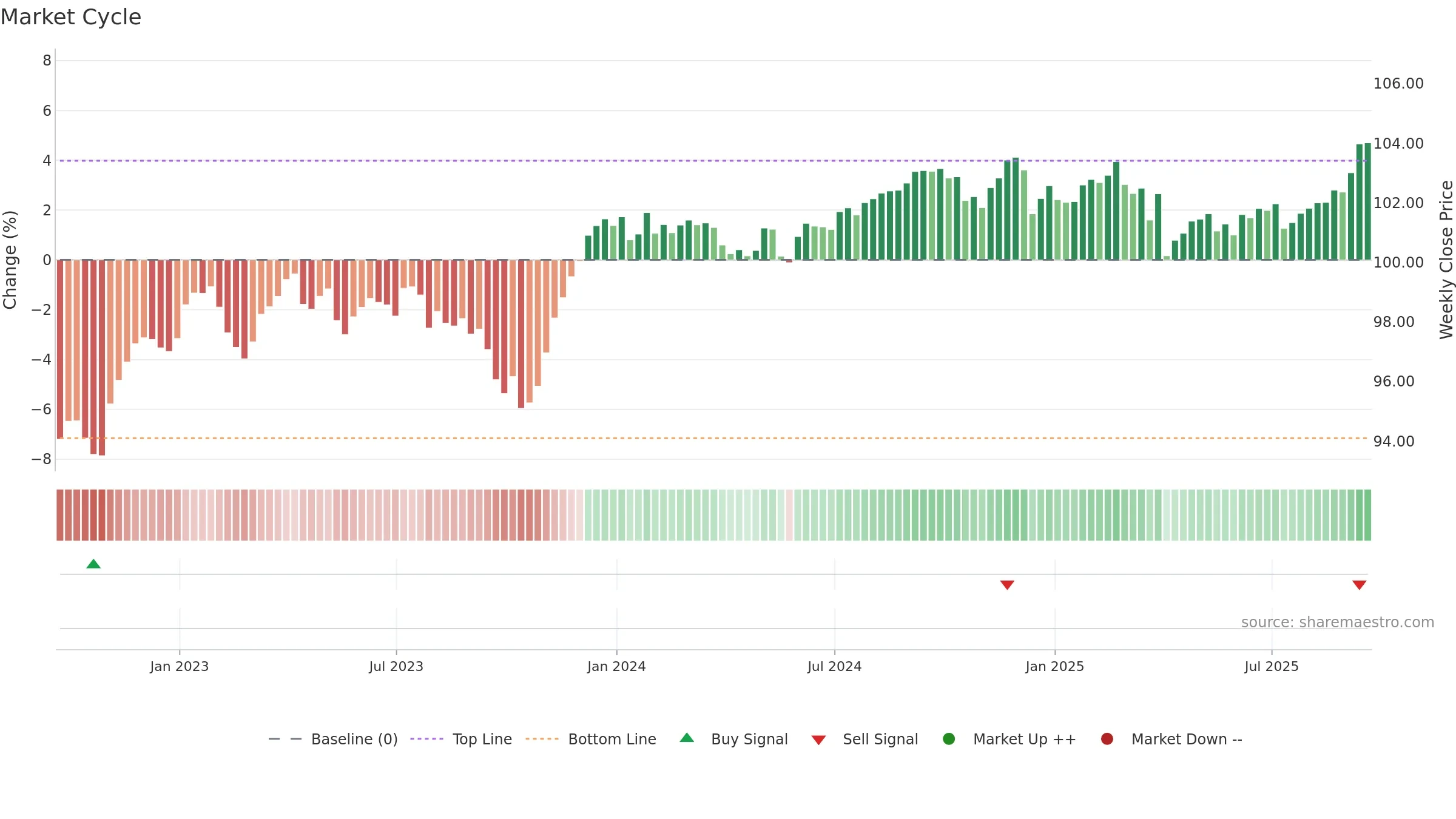Screen dimensions: 1456x819
Task: Click the Weekly Close Price axis title
Action: pos(1446,260)
